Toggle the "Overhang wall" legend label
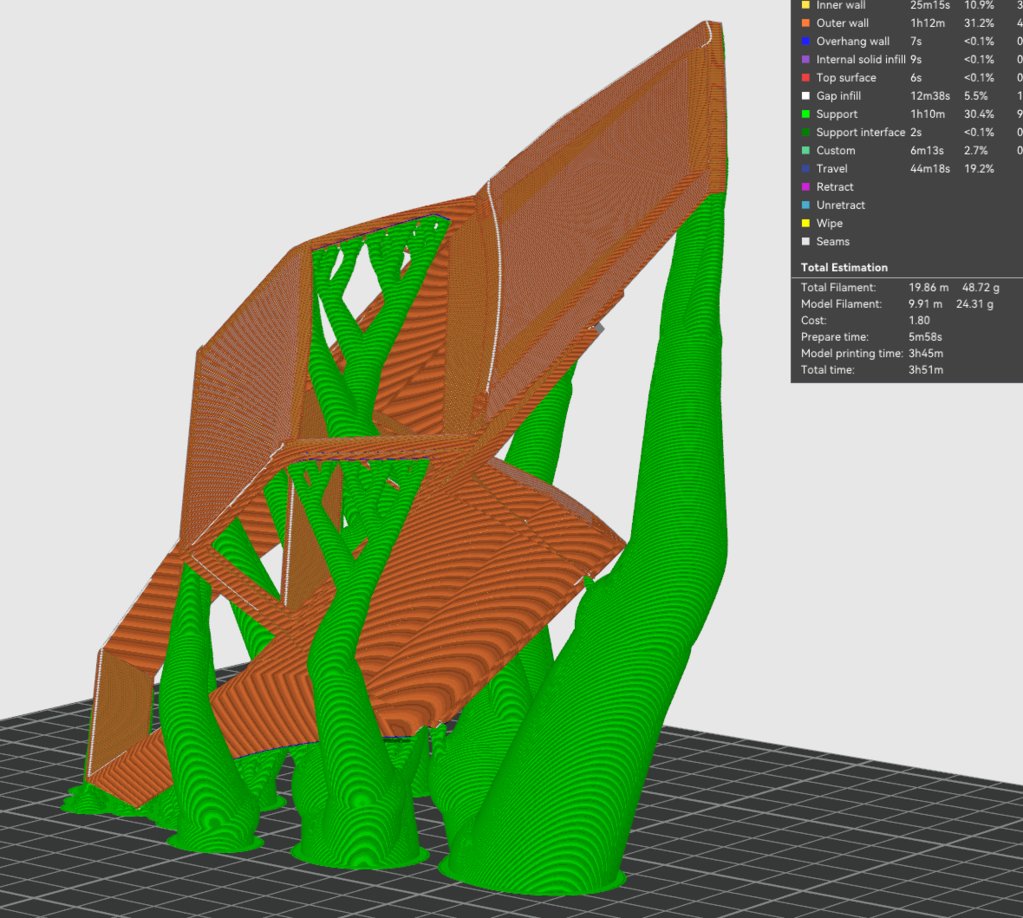The width and height of the screenshot is (1023, 918). pyautogui.click(x=853, y=41)
